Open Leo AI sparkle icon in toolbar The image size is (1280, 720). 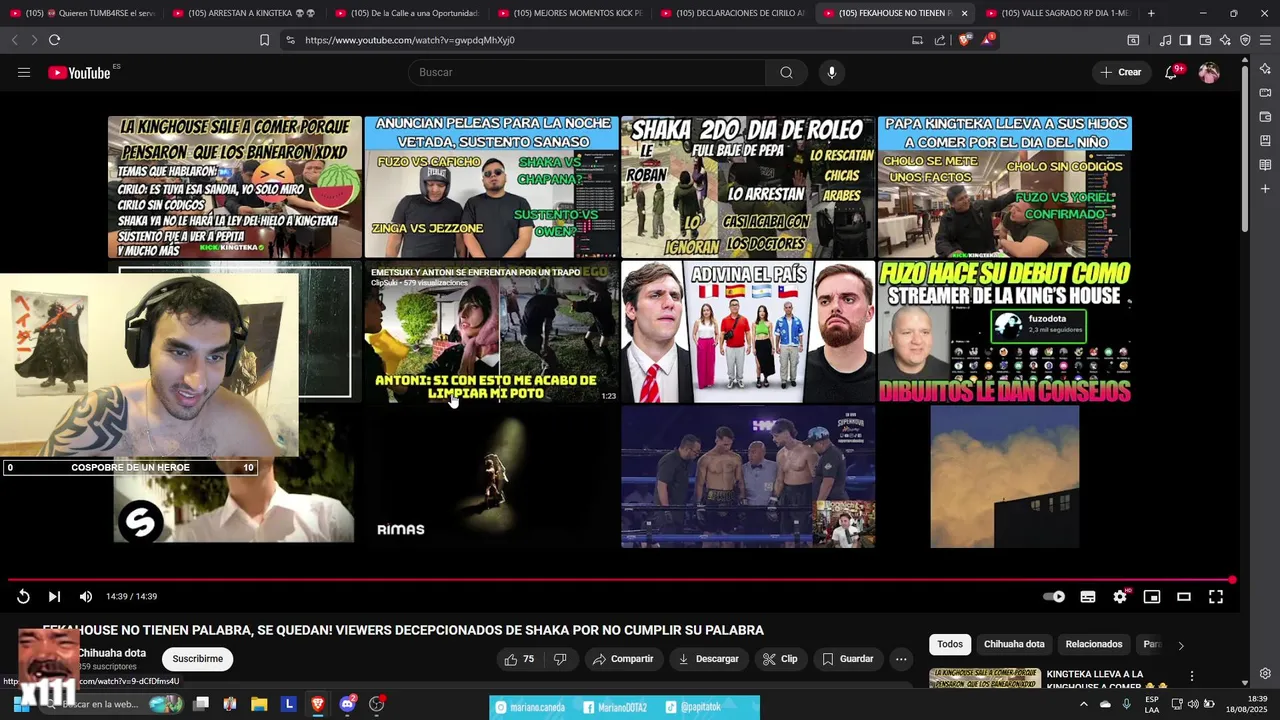point(1225,40)
